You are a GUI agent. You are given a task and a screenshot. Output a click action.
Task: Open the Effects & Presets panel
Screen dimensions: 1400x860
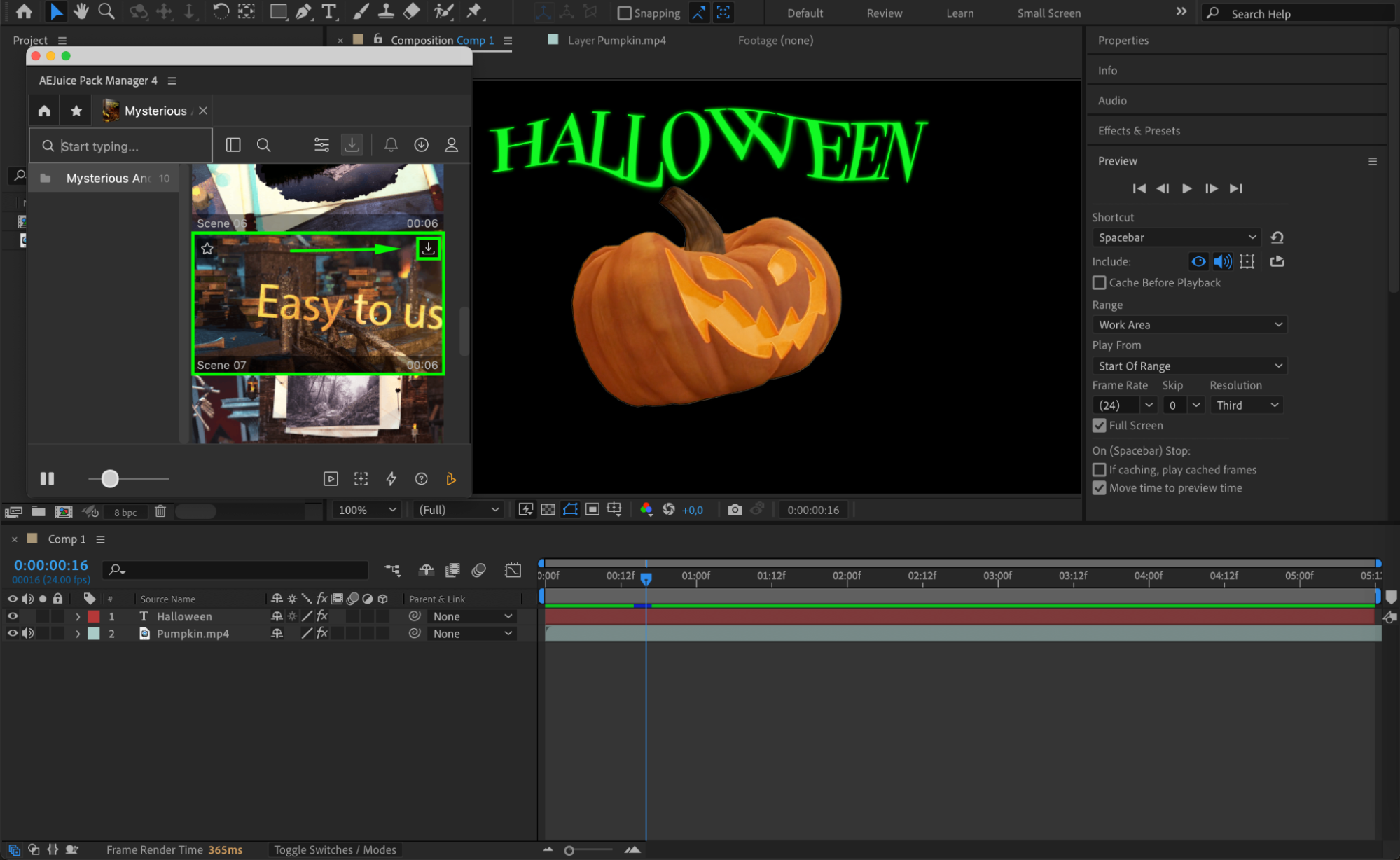(1139, 131)
